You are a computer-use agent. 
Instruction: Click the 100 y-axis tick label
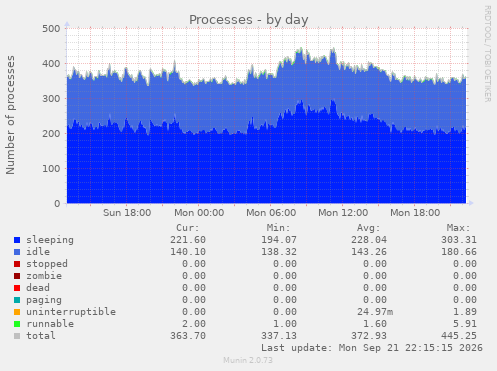(x=51, y=169)
